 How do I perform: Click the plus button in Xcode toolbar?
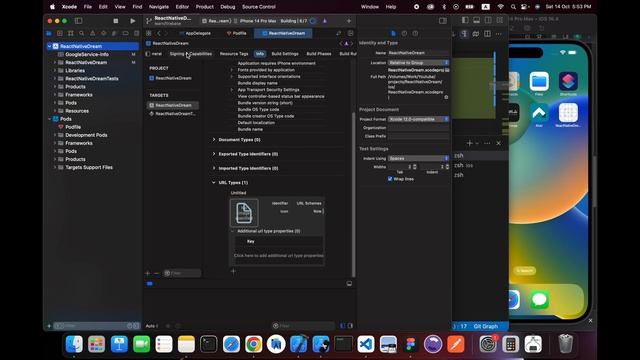click(x=349, y=21)
